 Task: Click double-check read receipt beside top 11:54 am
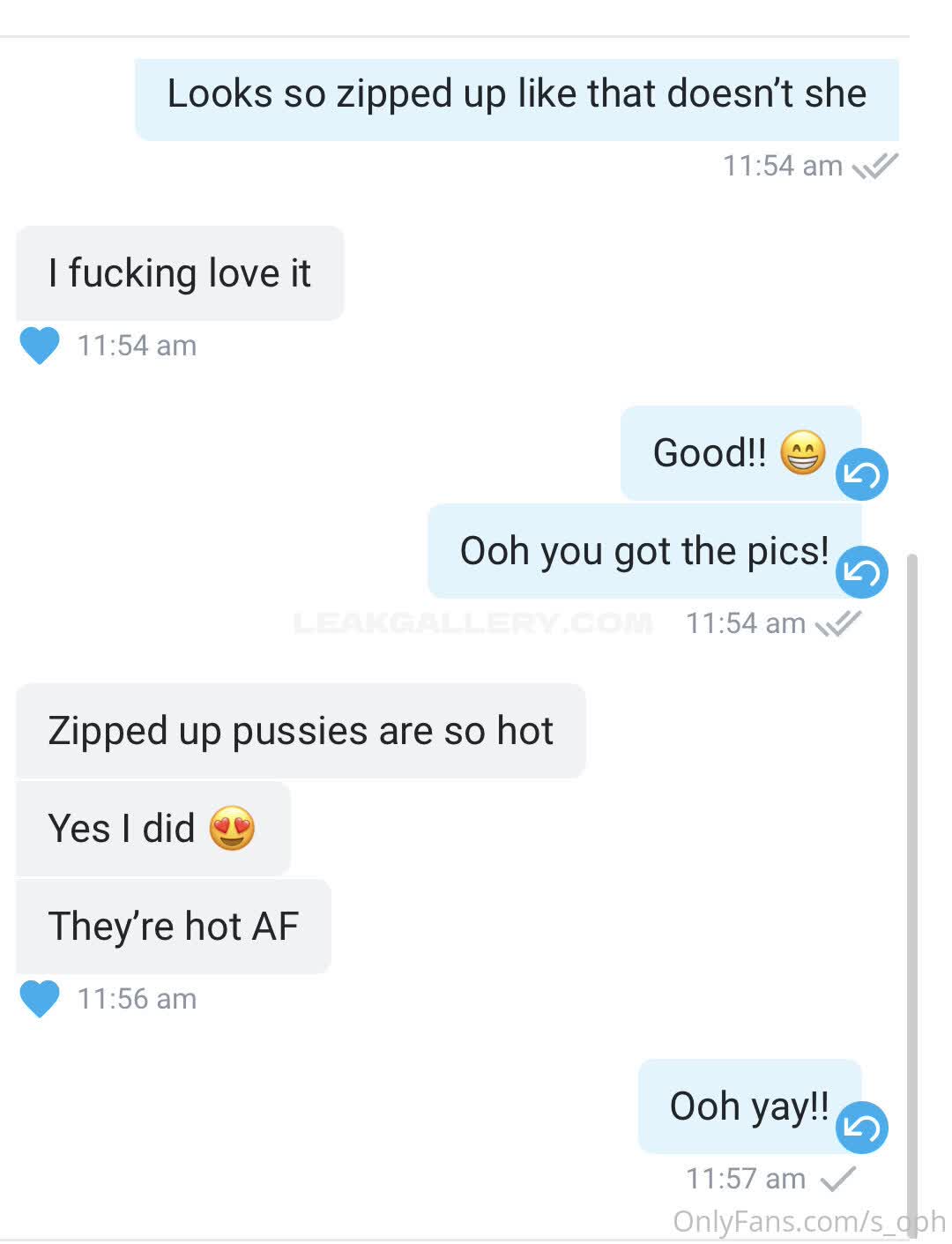(x=874, y=166)
